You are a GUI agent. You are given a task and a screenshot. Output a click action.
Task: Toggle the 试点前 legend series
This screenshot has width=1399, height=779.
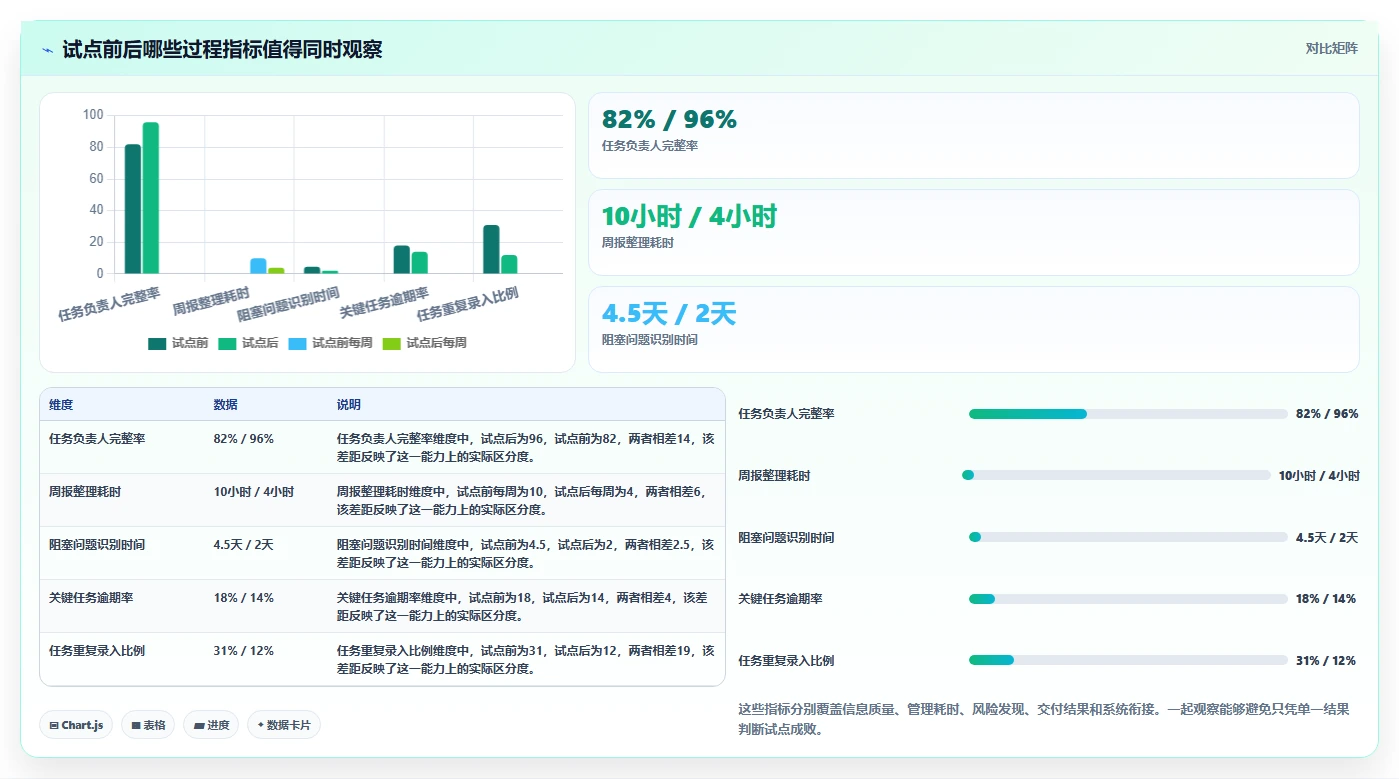(178, 343)
